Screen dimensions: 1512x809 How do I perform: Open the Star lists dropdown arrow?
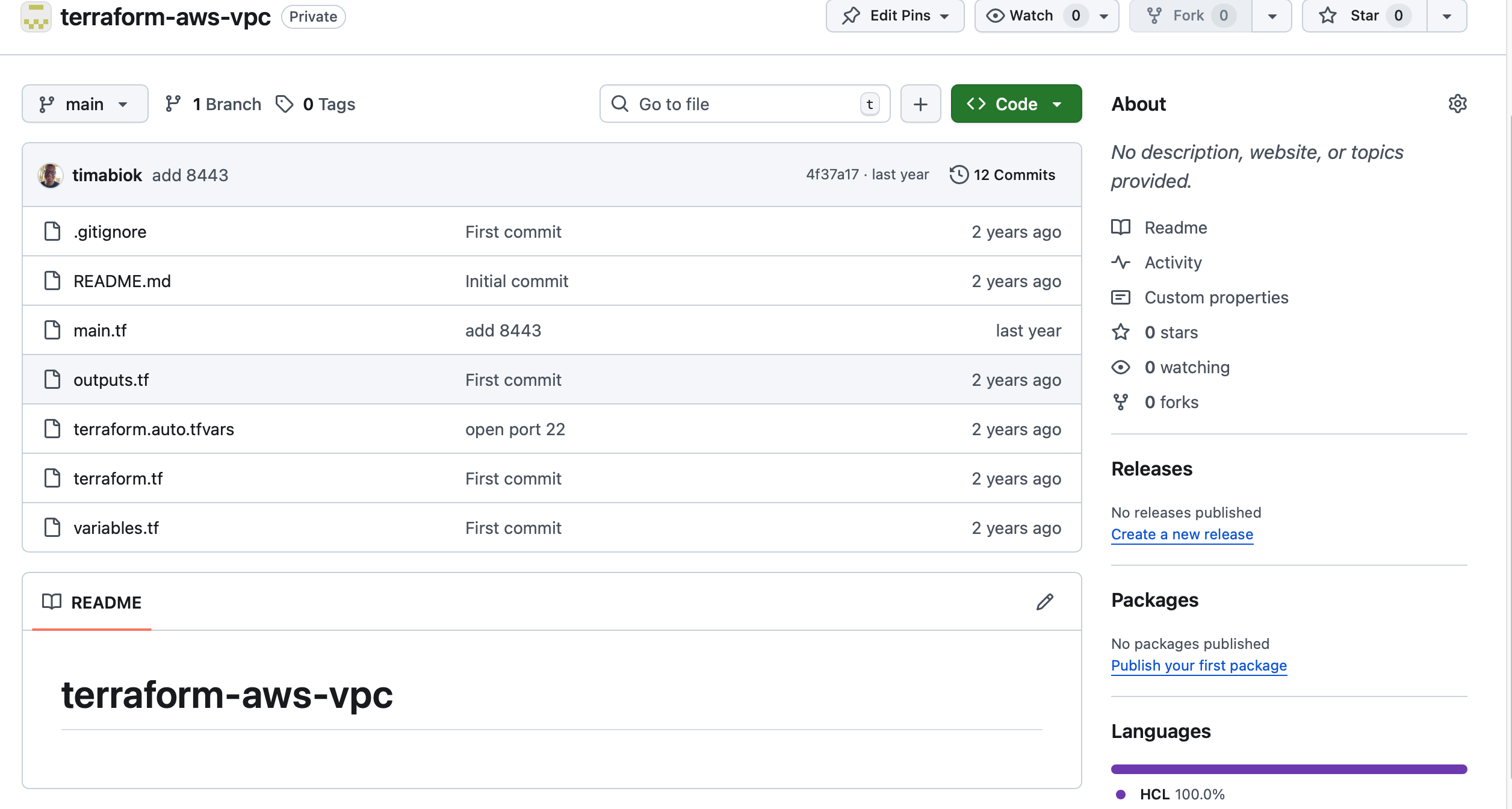[x=1447, y=16]
